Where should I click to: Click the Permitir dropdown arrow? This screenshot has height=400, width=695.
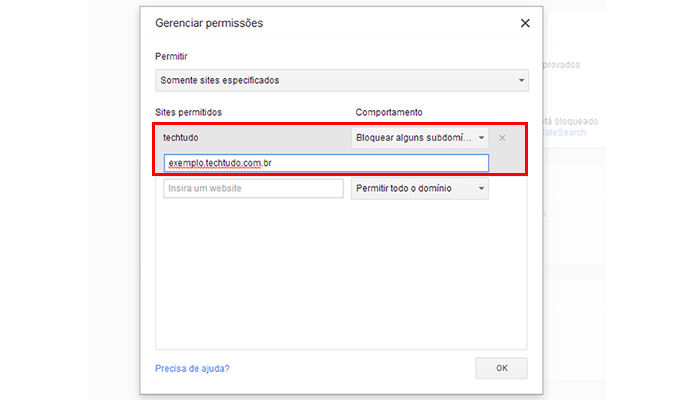pyautogui.click(x=521, y=80)
